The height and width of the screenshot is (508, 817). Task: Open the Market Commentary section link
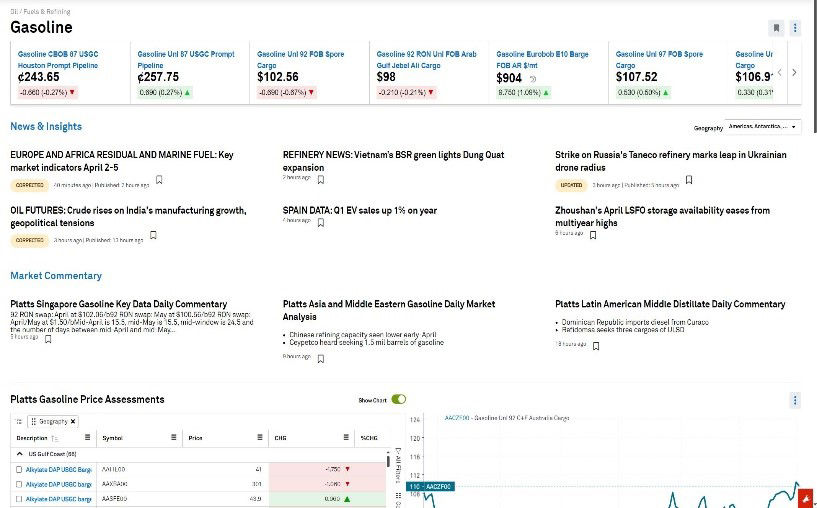56,276
